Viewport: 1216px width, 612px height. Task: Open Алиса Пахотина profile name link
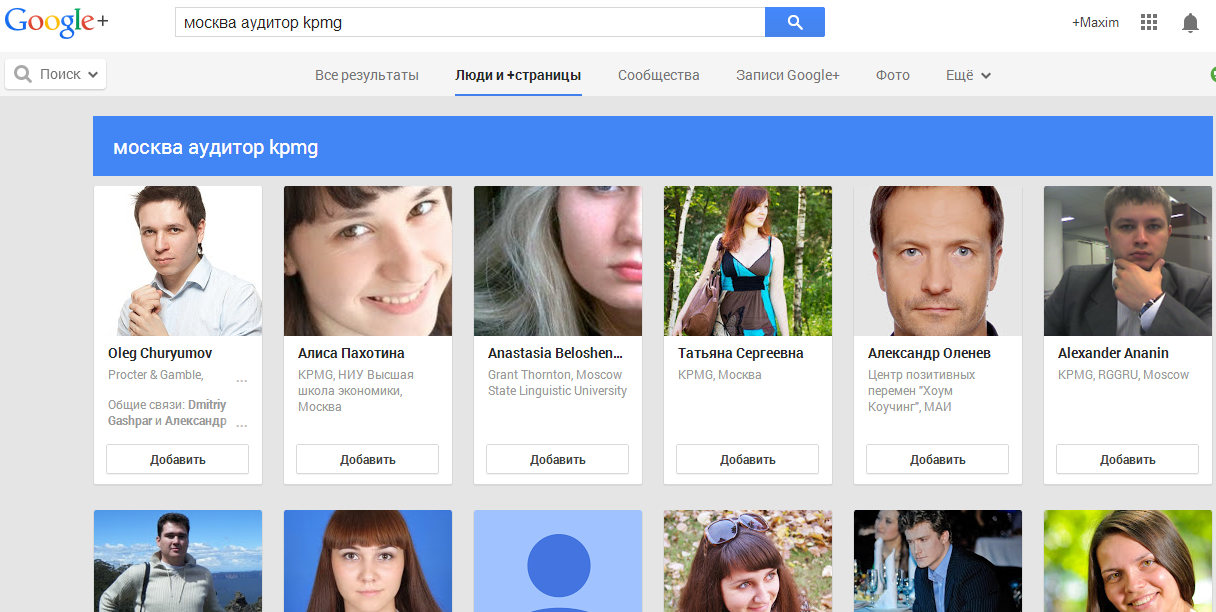351,353
